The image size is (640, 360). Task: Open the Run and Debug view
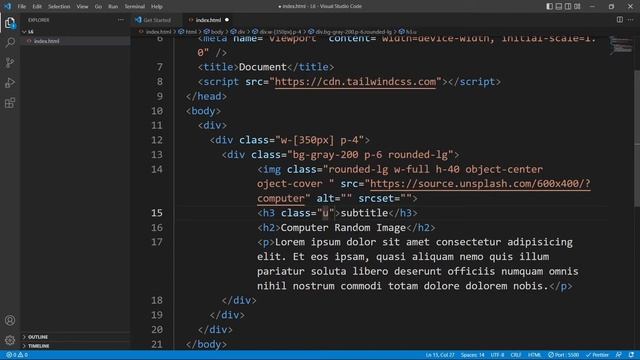10,82
